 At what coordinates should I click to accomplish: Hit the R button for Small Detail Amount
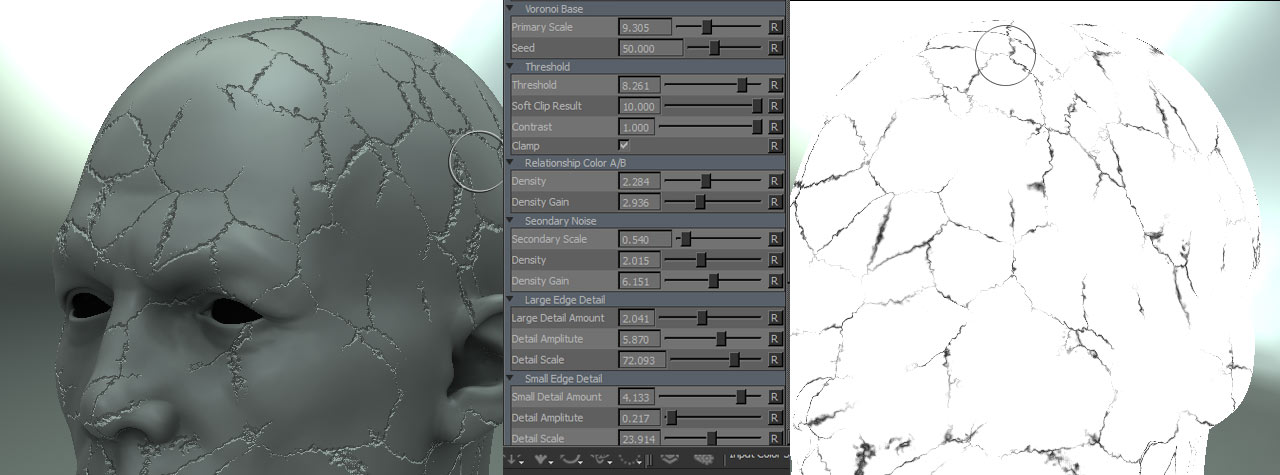click(x=775, y=397)
